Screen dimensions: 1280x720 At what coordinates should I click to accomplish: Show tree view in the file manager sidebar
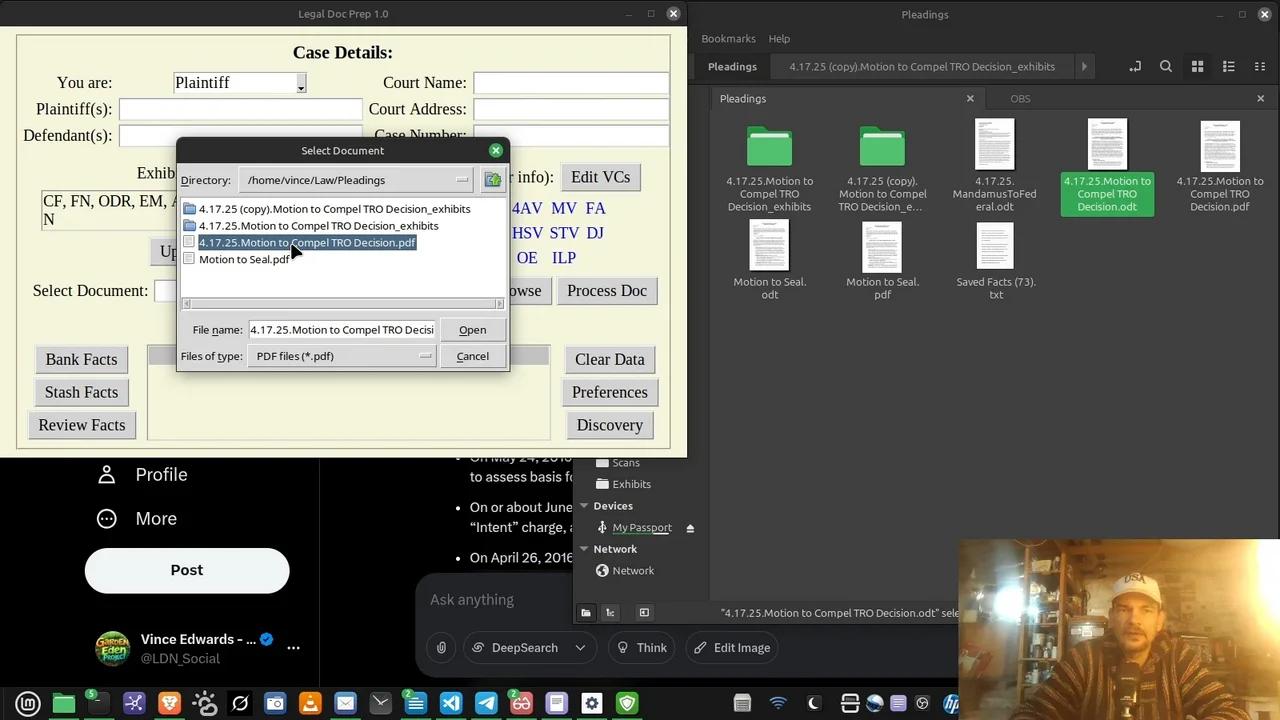(610, 612)
